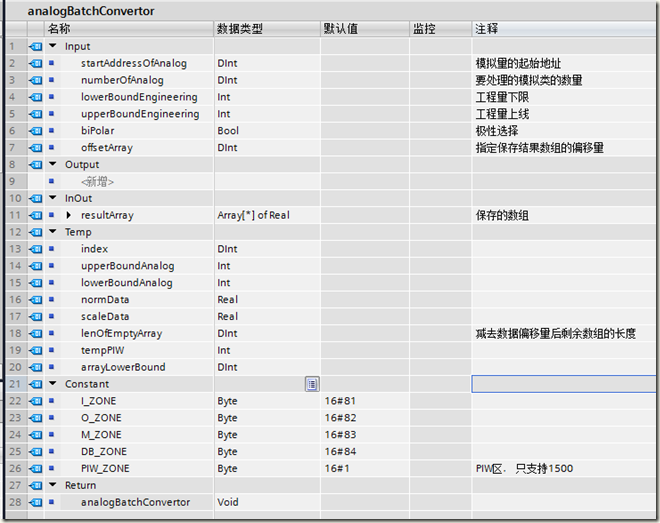
Task: Click the 数据类型 column header
Action: (x=267, y=29)
